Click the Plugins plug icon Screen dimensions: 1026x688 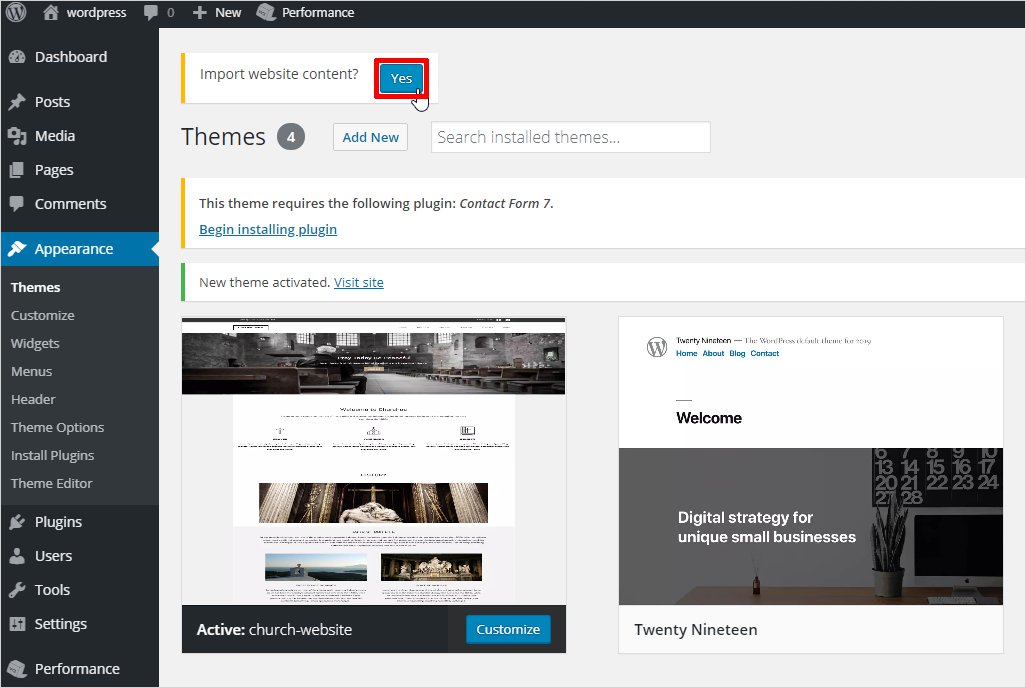[x=17, y=522]
